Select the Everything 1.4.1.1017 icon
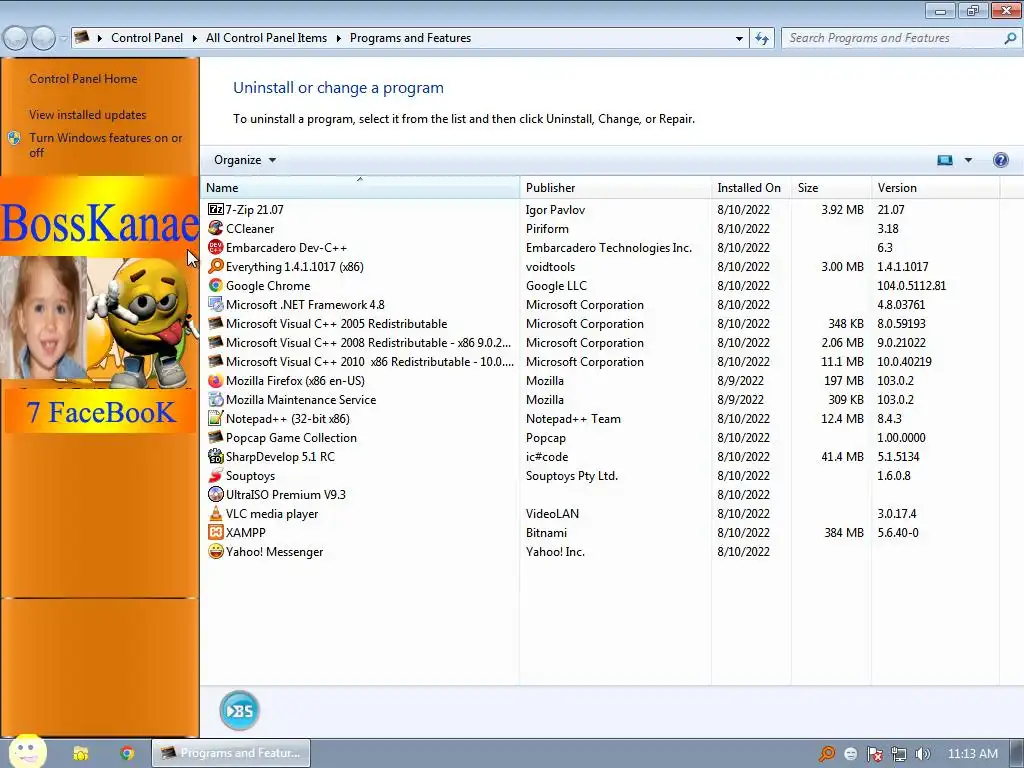Screen dimensions: 1024x768 [x=216, y=266]
